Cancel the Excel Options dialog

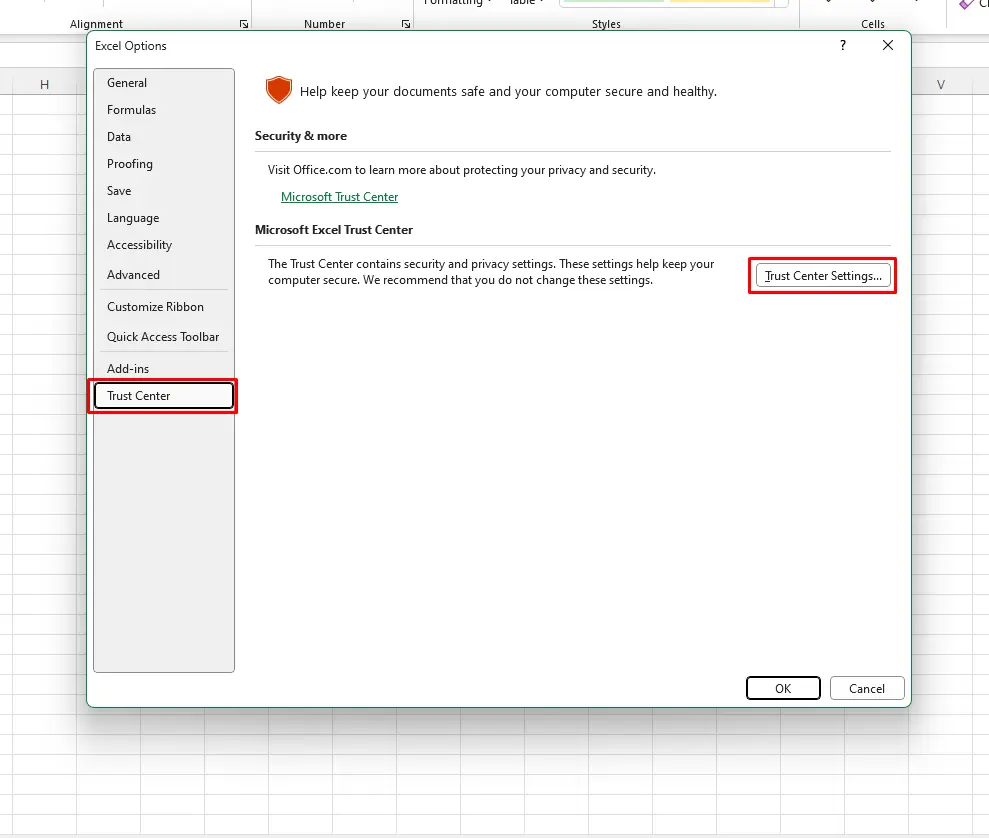pos(866,688)
